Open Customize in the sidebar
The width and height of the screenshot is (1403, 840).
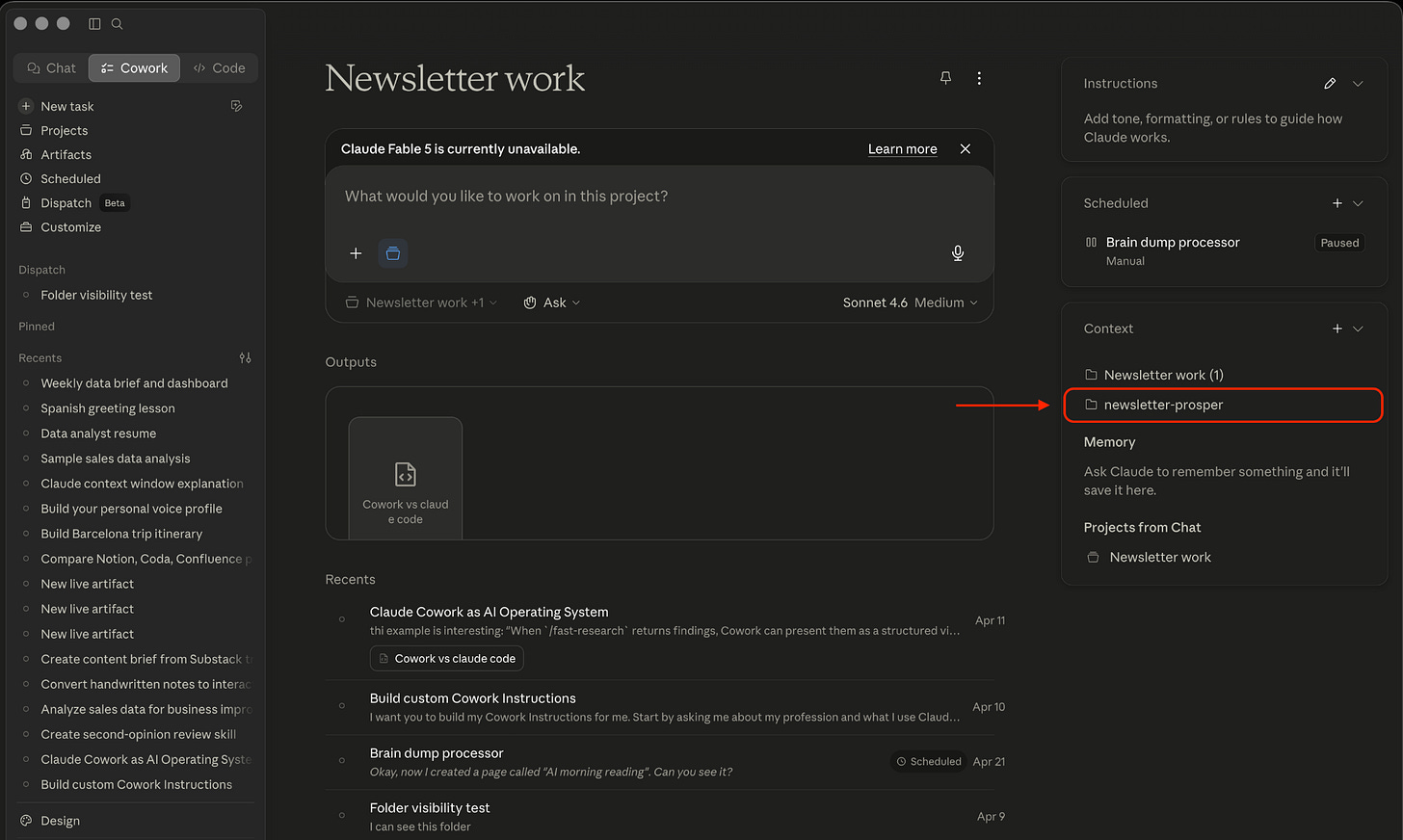click(x=70, y=227)
